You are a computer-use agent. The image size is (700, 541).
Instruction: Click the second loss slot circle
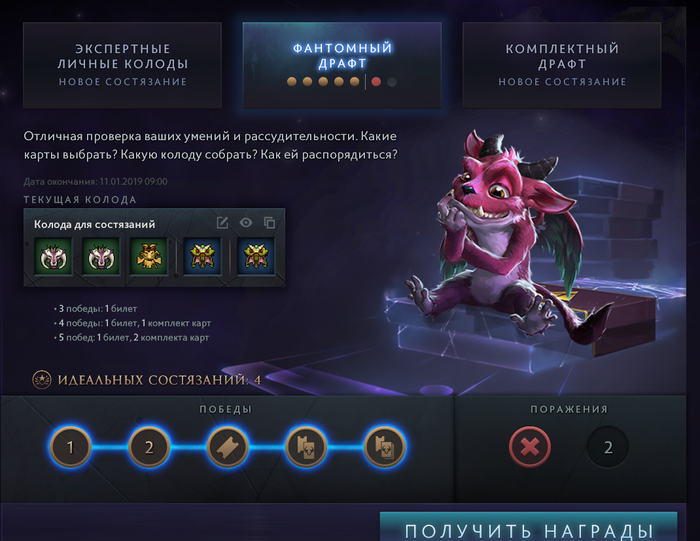pos(608,447)
